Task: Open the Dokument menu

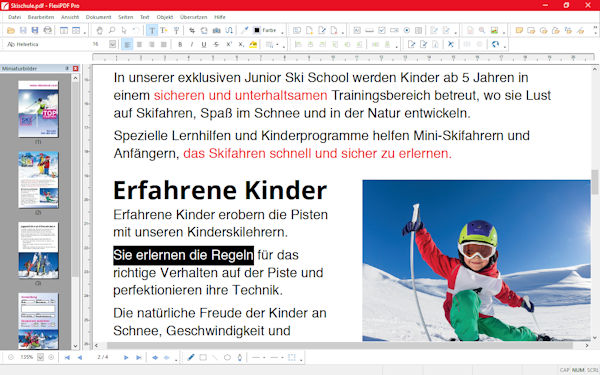Action: tap(98, 17)
